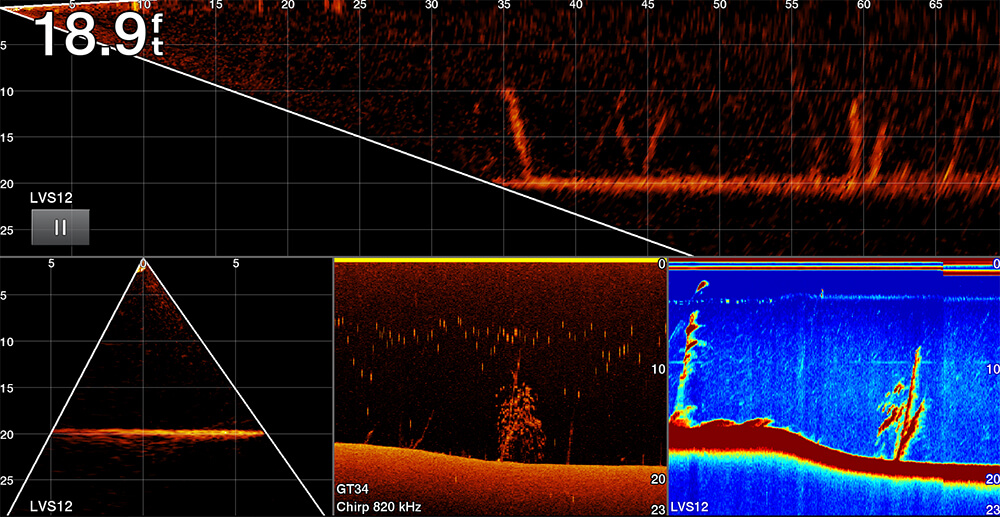Click the GT34 transducer label
The image size is (1000, 517).
coord(354,489)
